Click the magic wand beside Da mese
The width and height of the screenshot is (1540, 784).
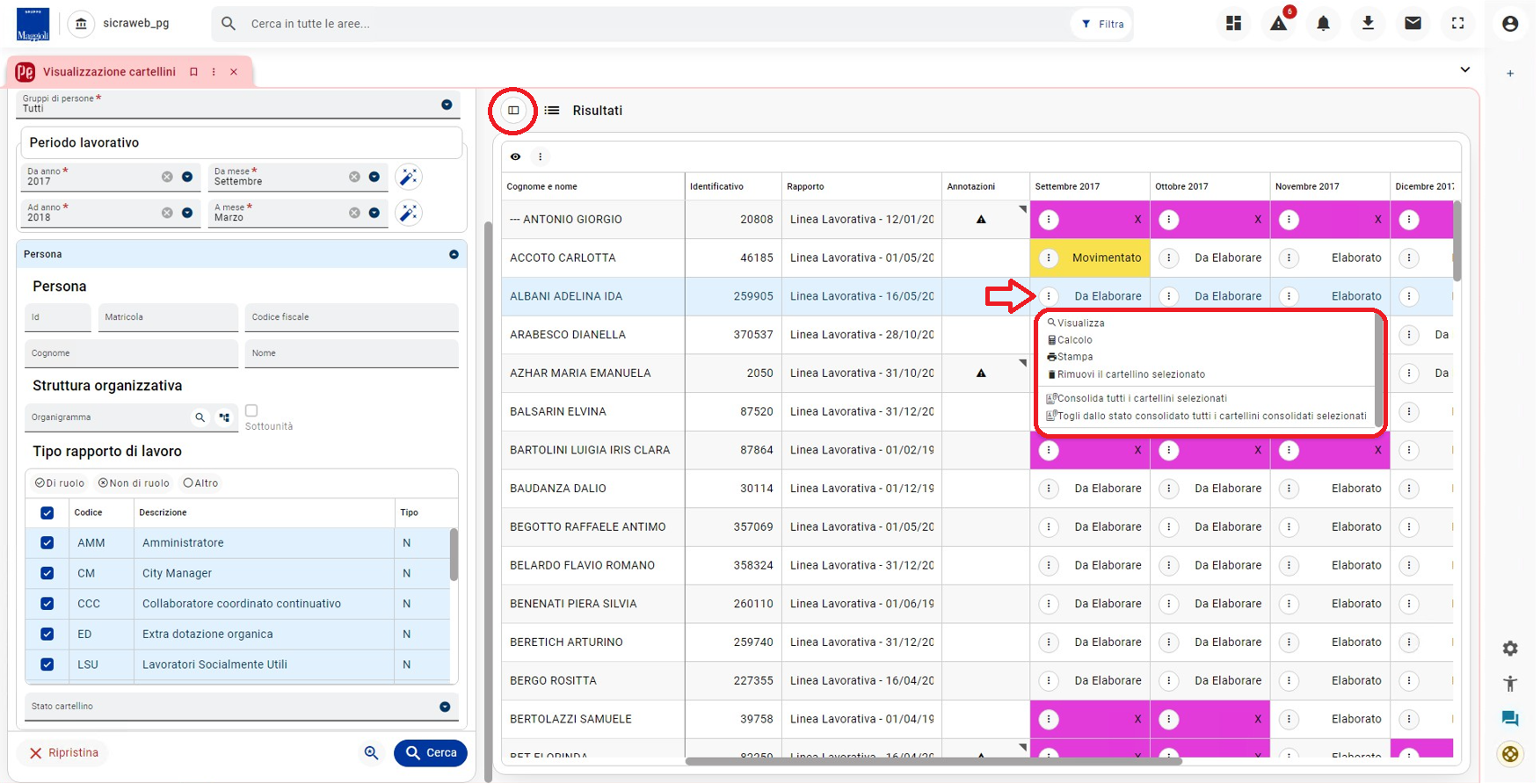coord(409,177)
